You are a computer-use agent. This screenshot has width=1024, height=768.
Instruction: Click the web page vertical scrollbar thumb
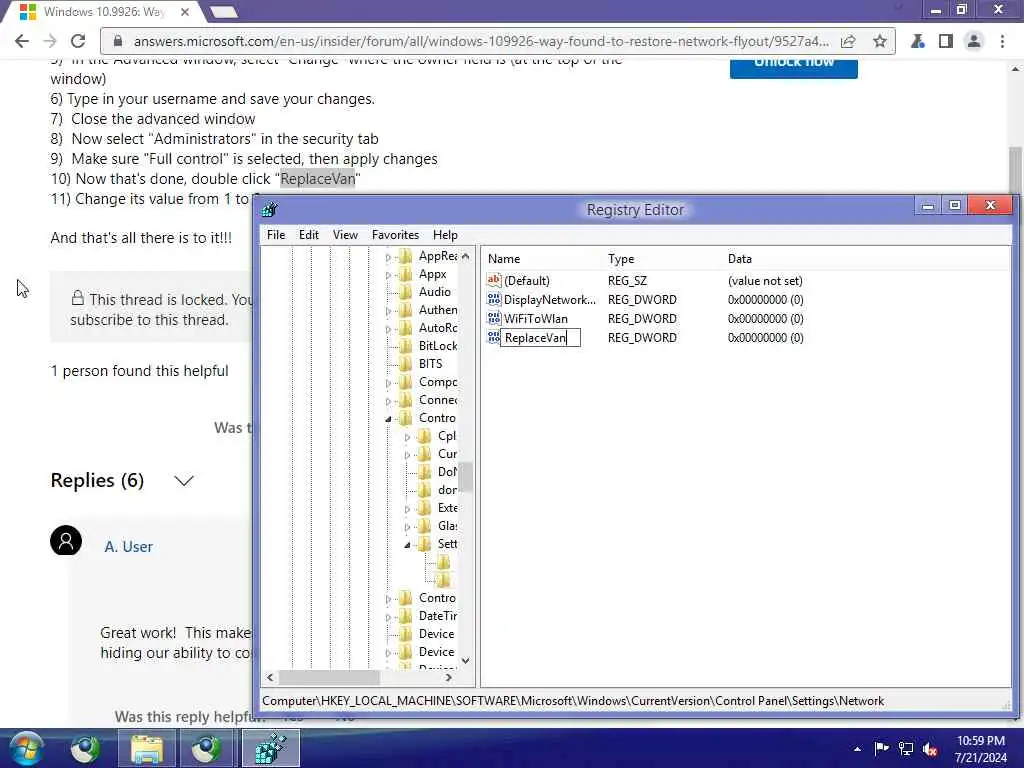click(1015, 173)
